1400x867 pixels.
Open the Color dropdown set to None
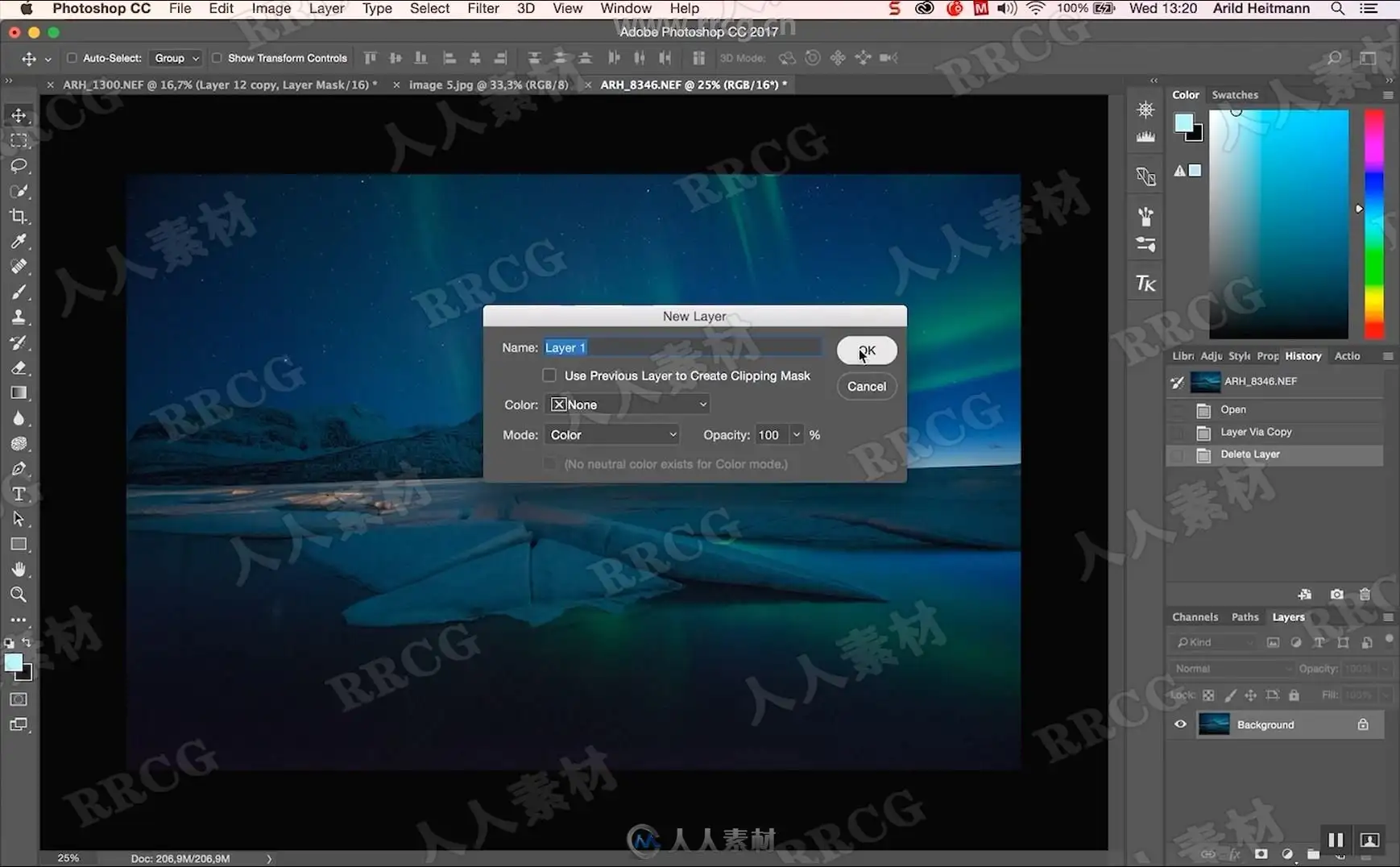click(628, 404)
